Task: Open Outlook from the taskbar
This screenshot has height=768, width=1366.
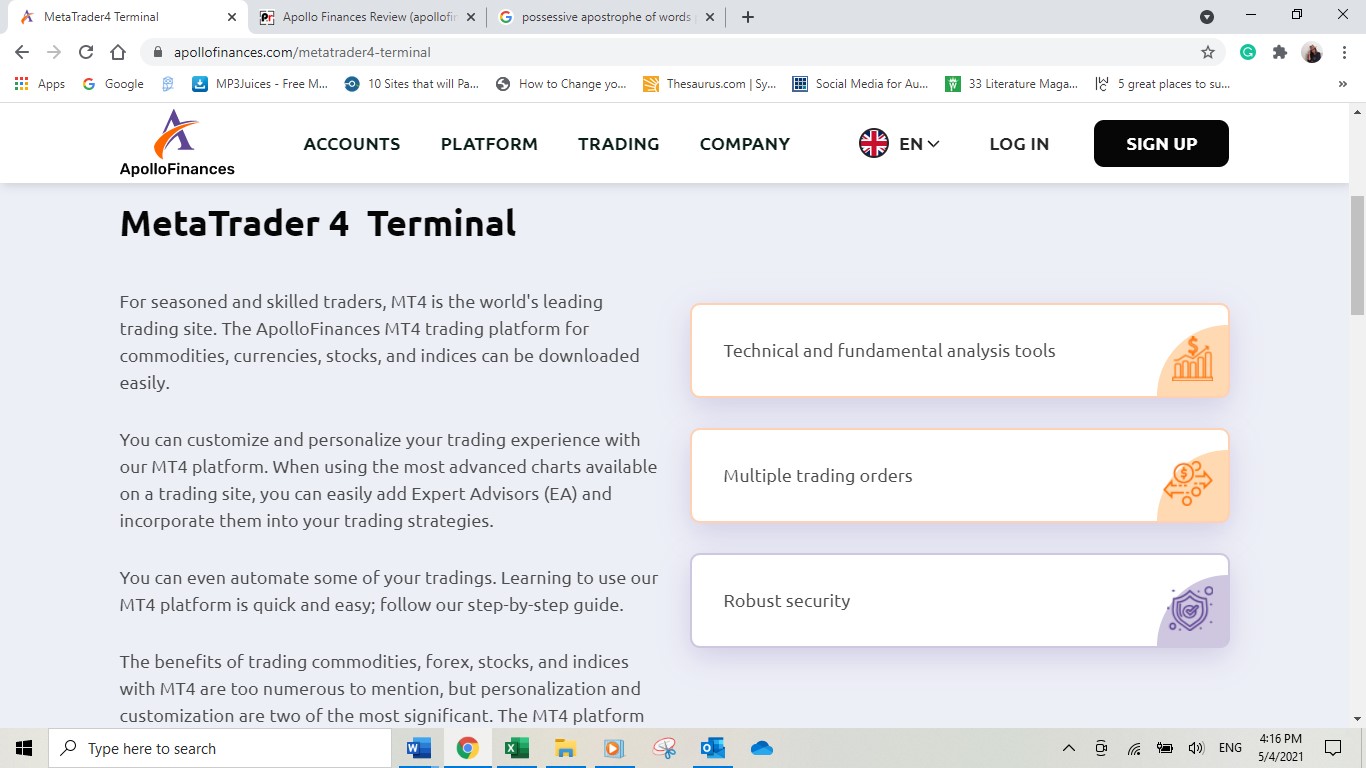Action: click(713, 748)
